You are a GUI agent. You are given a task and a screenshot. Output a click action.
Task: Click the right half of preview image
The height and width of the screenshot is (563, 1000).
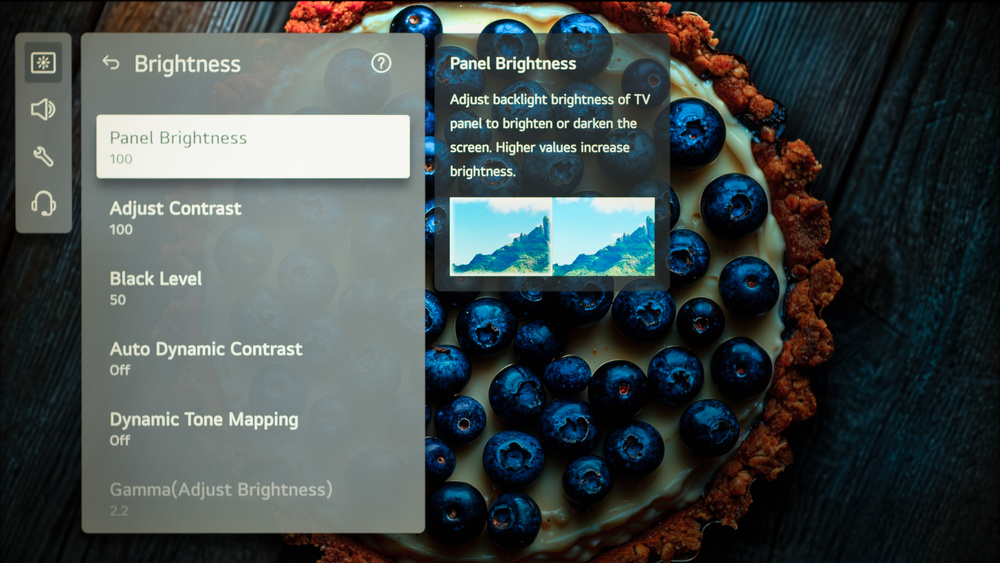coord(603,237)
